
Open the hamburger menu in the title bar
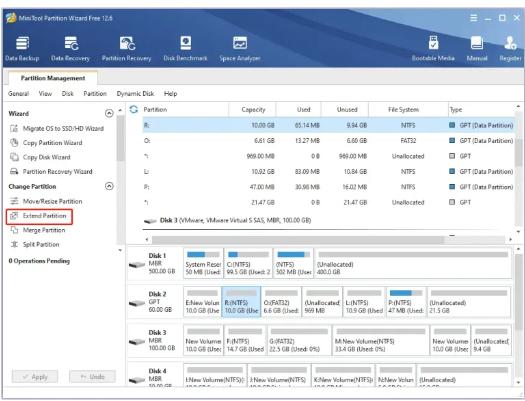pos(473,18)
